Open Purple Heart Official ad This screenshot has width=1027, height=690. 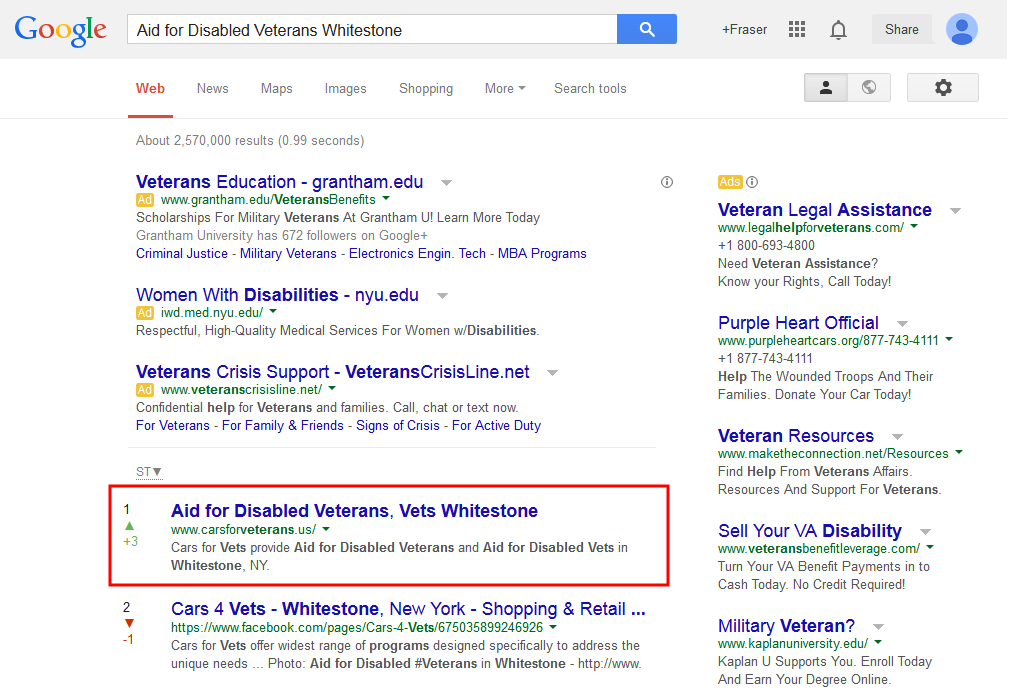pyautogui.click(x=798, y=323)
